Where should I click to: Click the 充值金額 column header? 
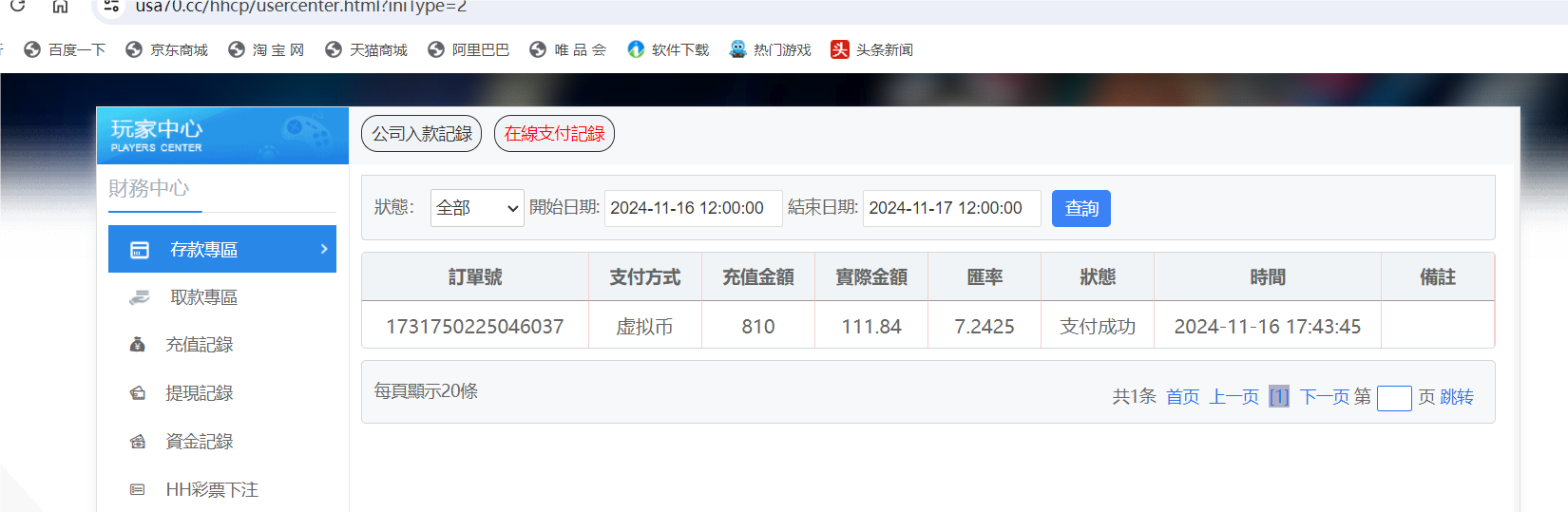[758, 277]
